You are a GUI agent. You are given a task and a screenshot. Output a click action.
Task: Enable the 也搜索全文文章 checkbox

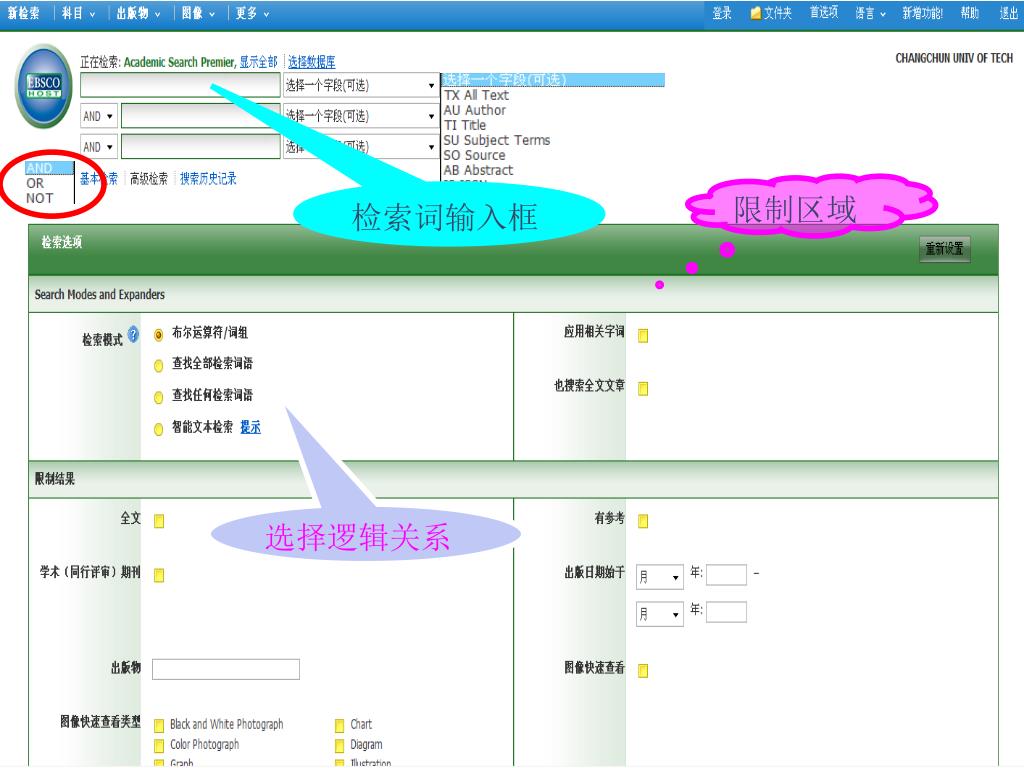click(643, 389)
